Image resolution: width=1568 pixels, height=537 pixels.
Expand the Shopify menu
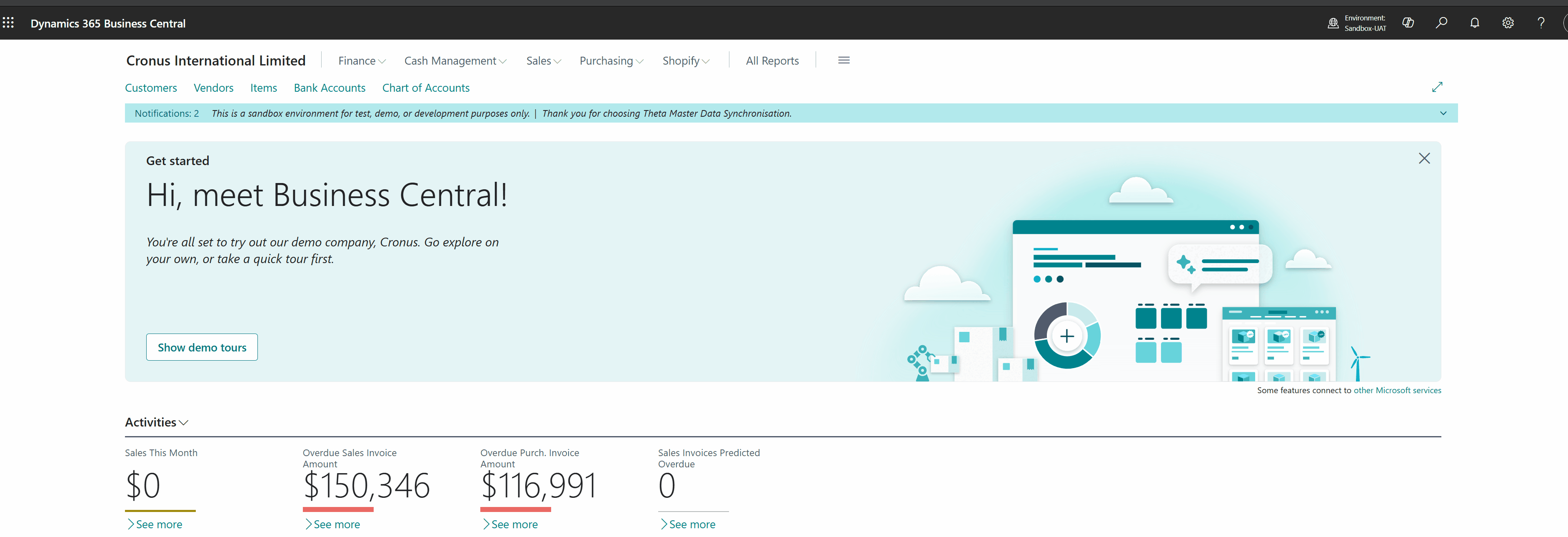click(685, 61)
